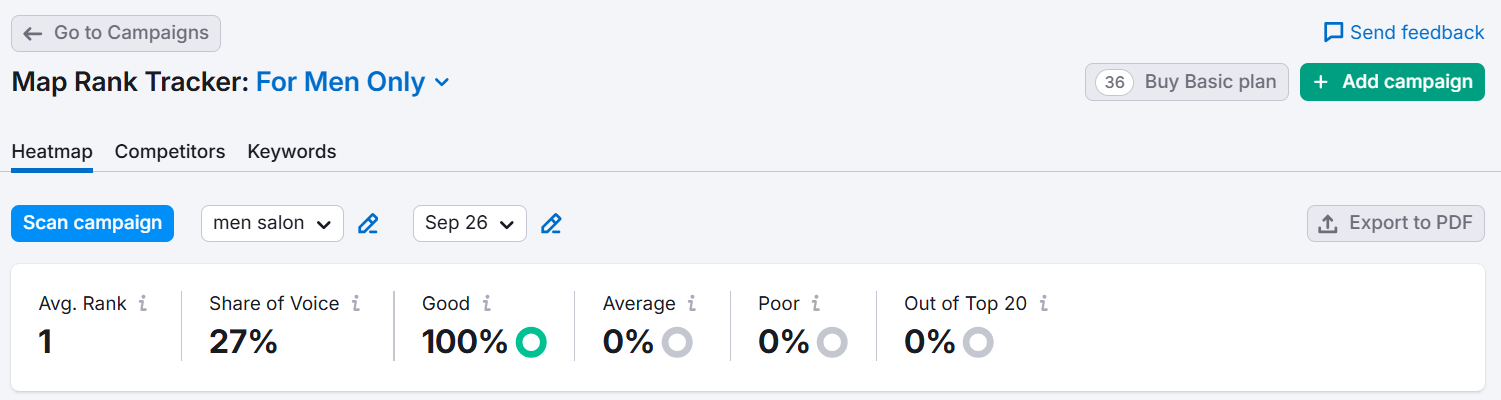Switch to the Competitors tab
1501x400 pixels.
[170, 152]
